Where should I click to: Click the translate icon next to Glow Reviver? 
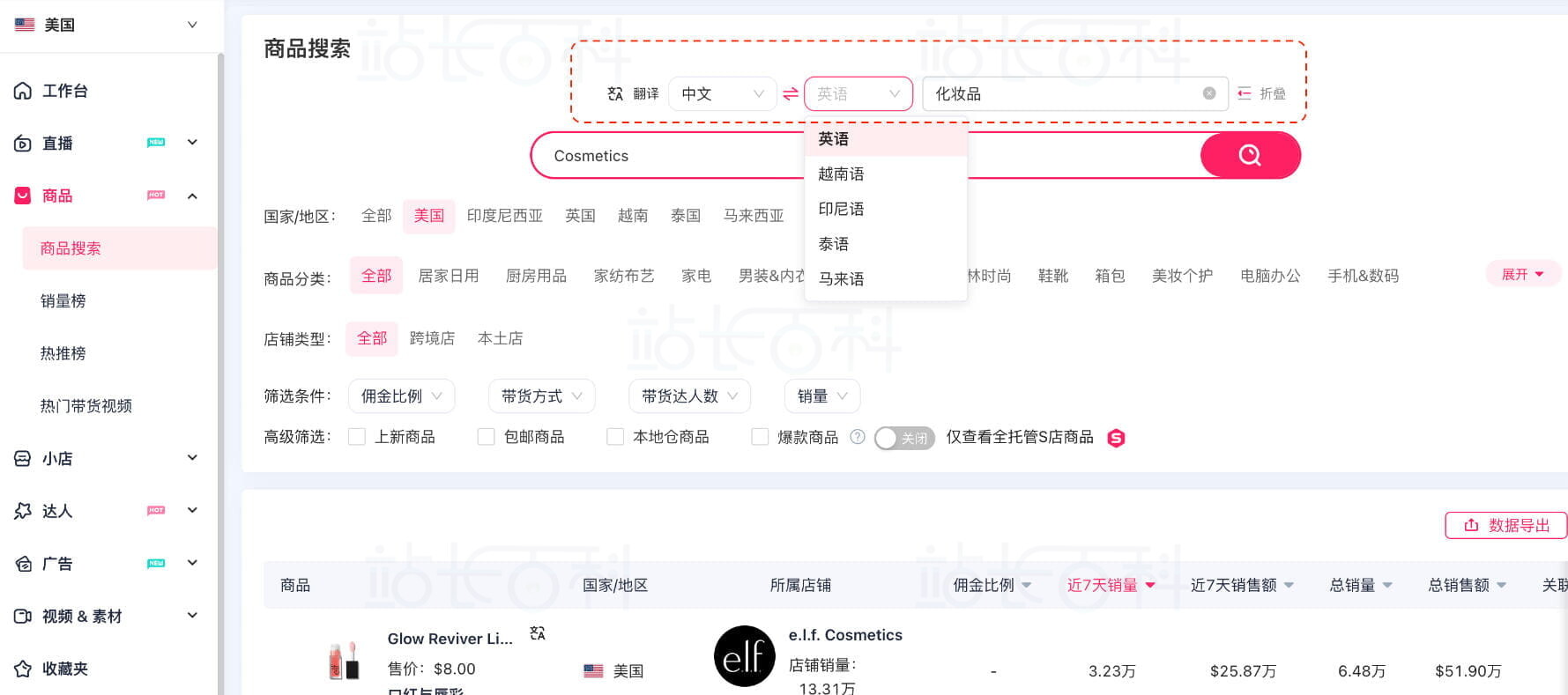[538, 633]
